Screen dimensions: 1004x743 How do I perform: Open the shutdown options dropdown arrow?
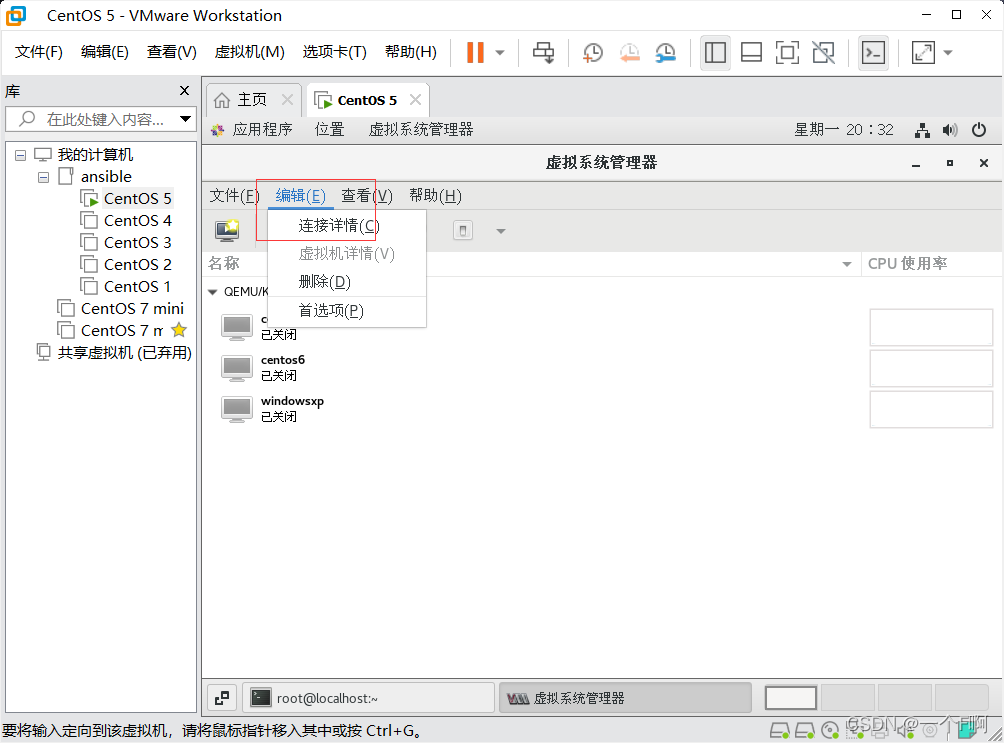(x=501, y=231)
